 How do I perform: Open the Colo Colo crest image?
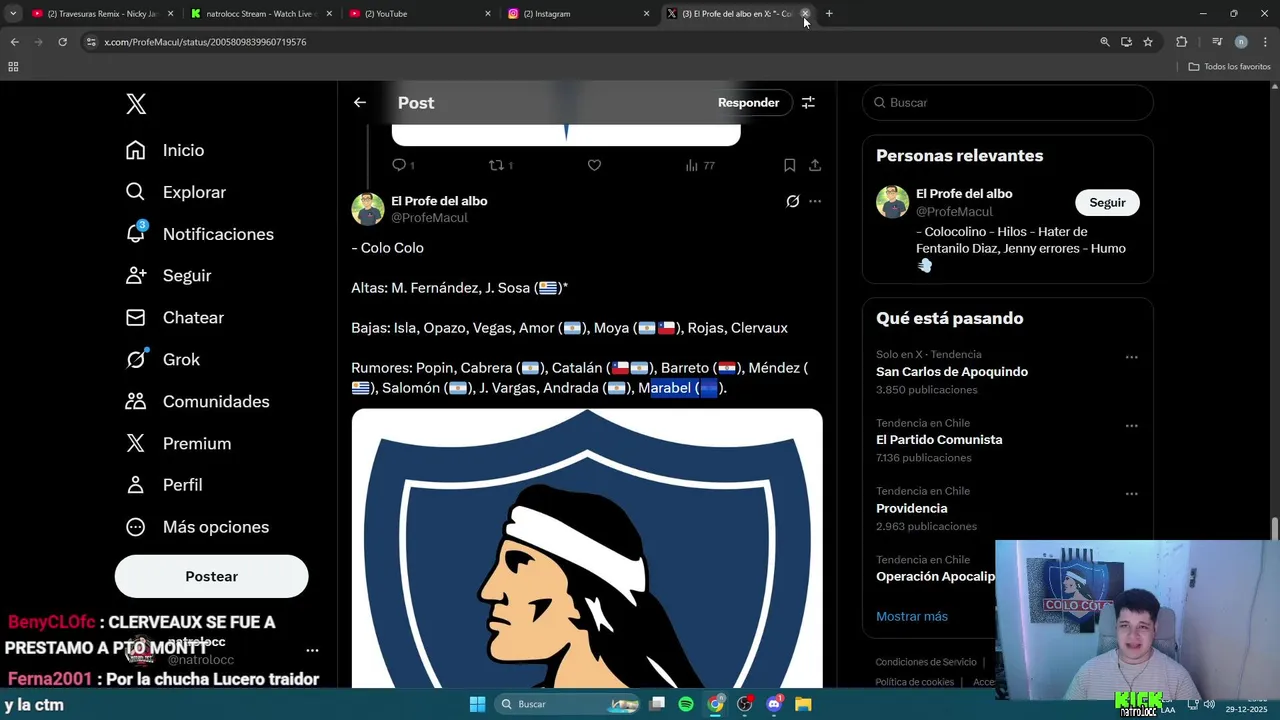click(x=587, y=548)
